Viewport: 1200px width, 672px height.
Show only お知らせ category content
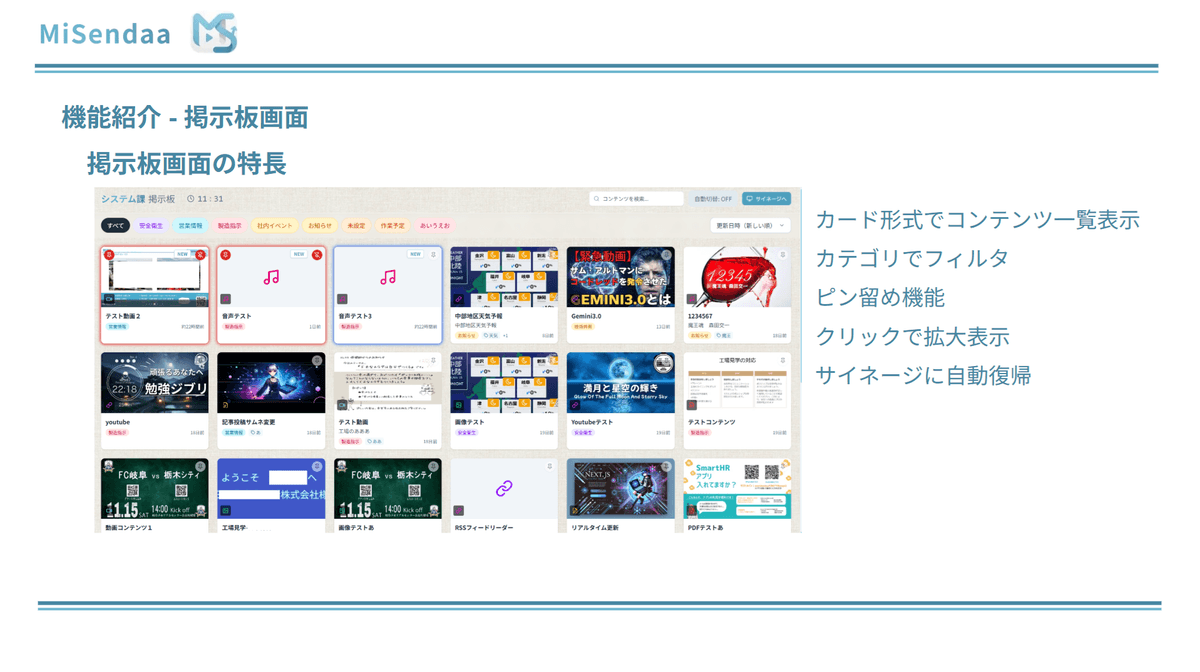coord(319,226)
